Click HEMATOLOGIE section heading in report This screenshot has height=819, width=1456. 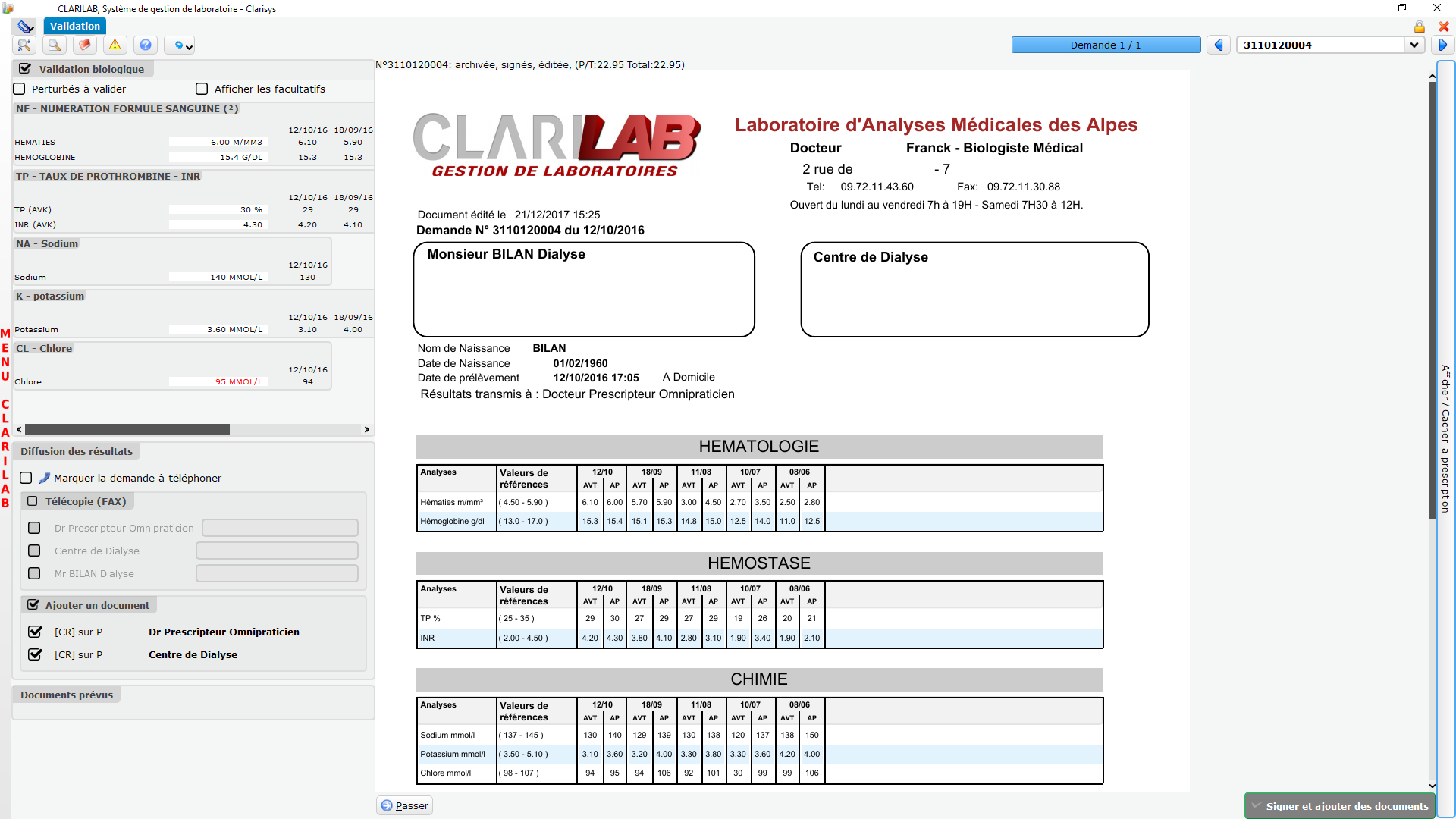[x=759, y=447]
